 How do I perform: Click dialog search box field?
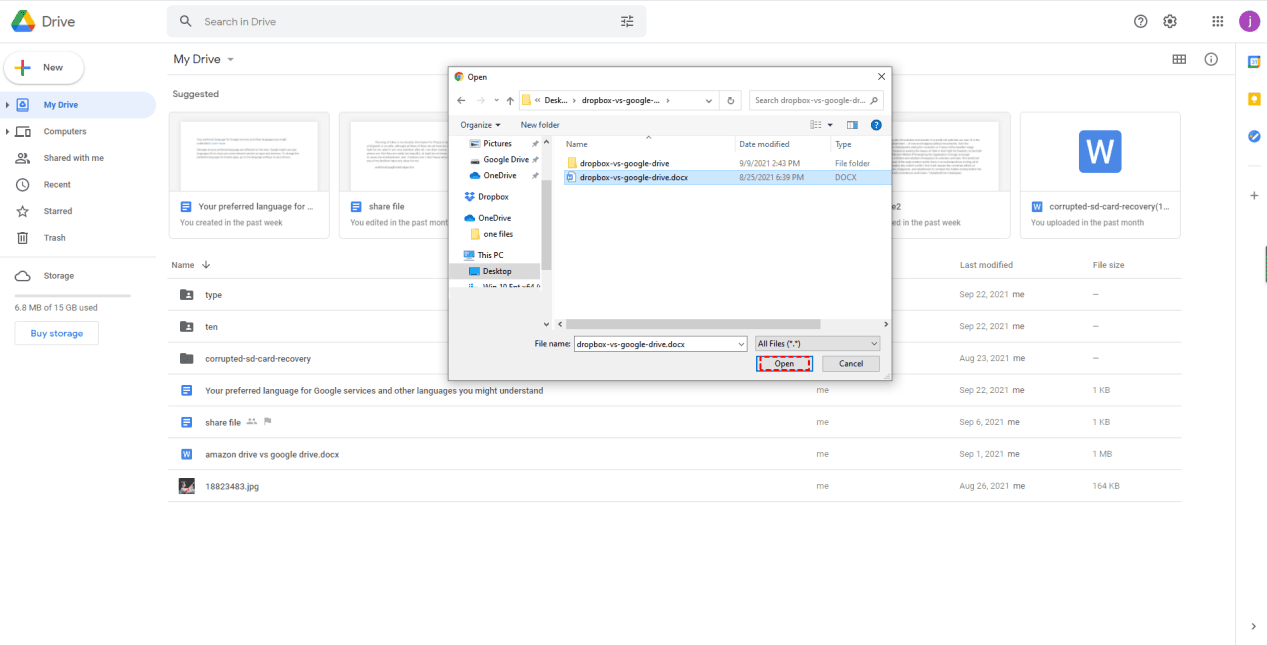coord(816,100)
